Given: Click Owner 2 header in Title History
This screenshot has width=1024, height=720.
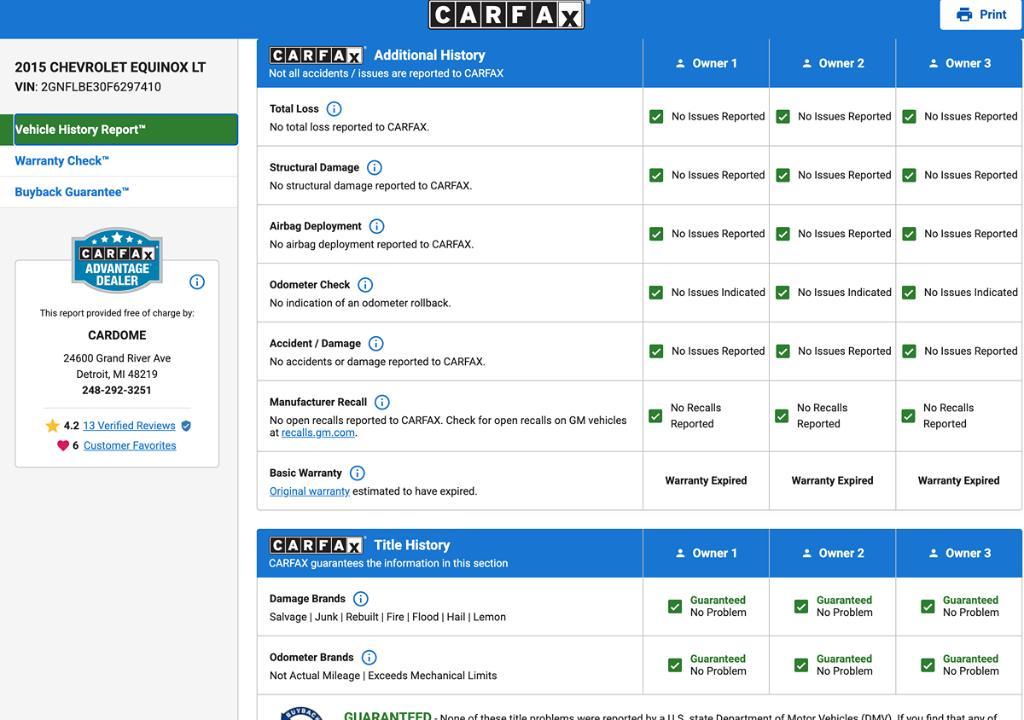Looking at the screenshot, I should tap(833, 553).
